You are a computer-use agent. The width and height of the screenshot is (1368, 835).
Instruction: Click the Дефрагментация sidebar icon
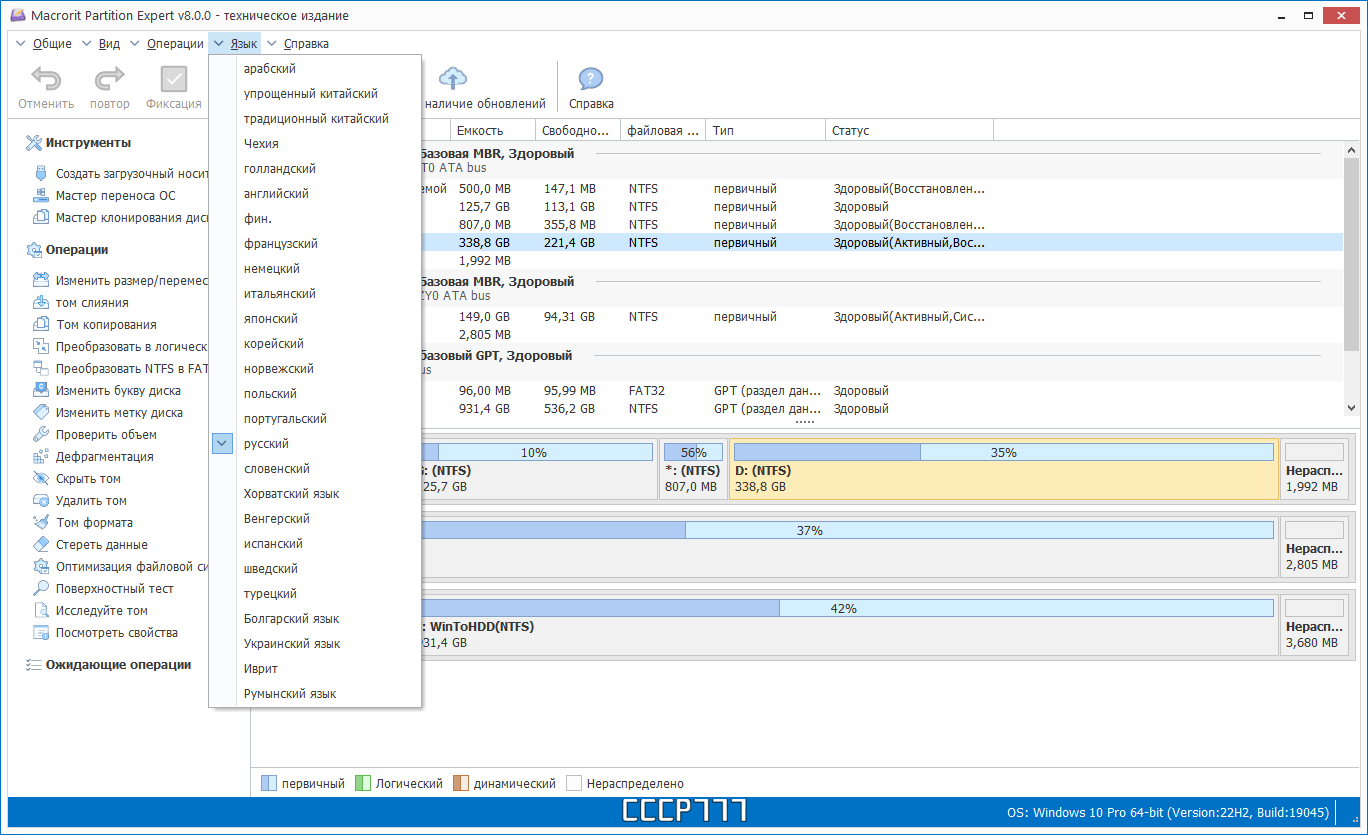(41, 457)
